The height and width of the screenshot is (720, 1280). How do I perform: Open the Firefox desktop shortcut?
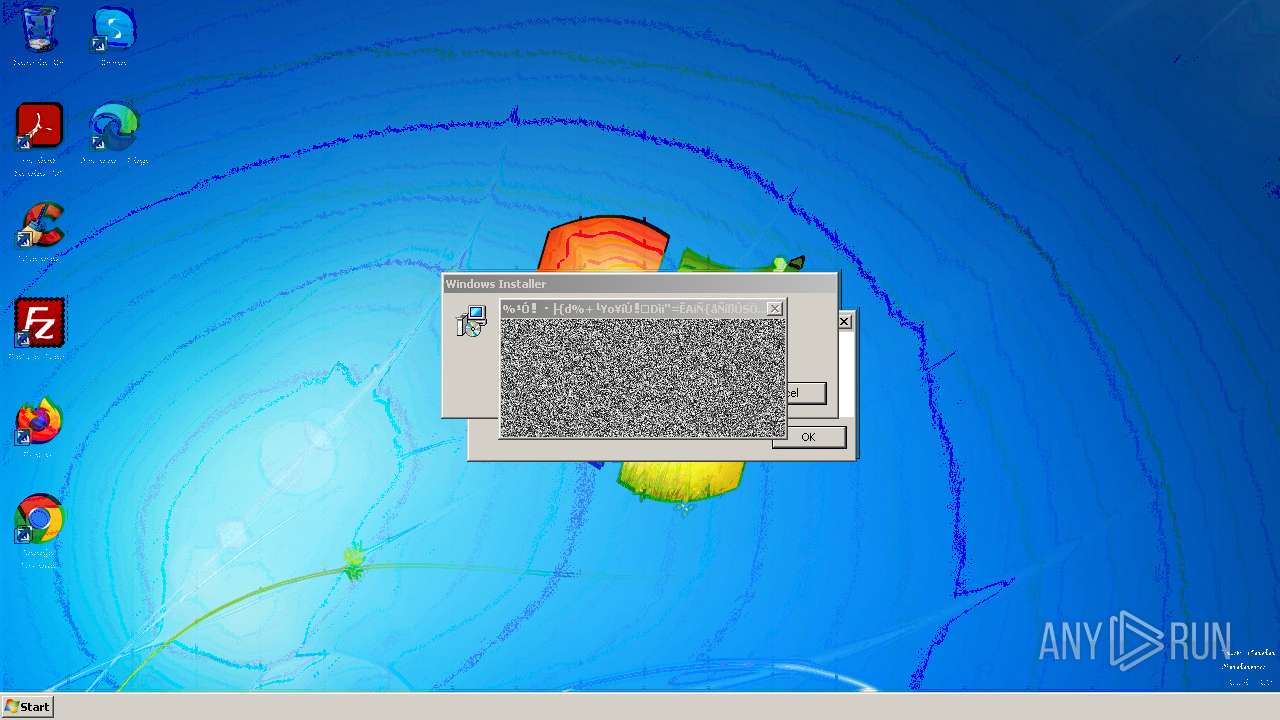click(x=39, y=428)
